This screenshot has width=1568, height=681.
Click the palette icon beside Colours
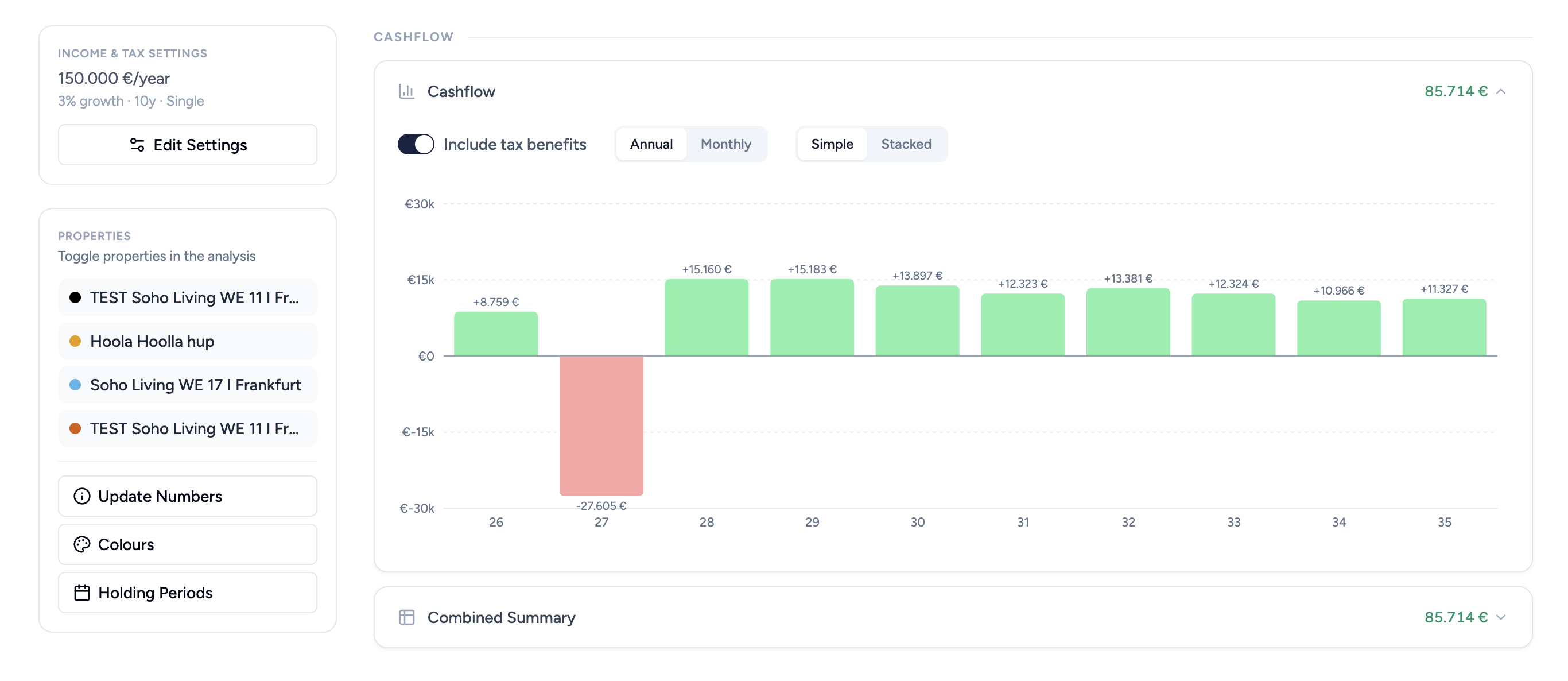tap(83, 544)
